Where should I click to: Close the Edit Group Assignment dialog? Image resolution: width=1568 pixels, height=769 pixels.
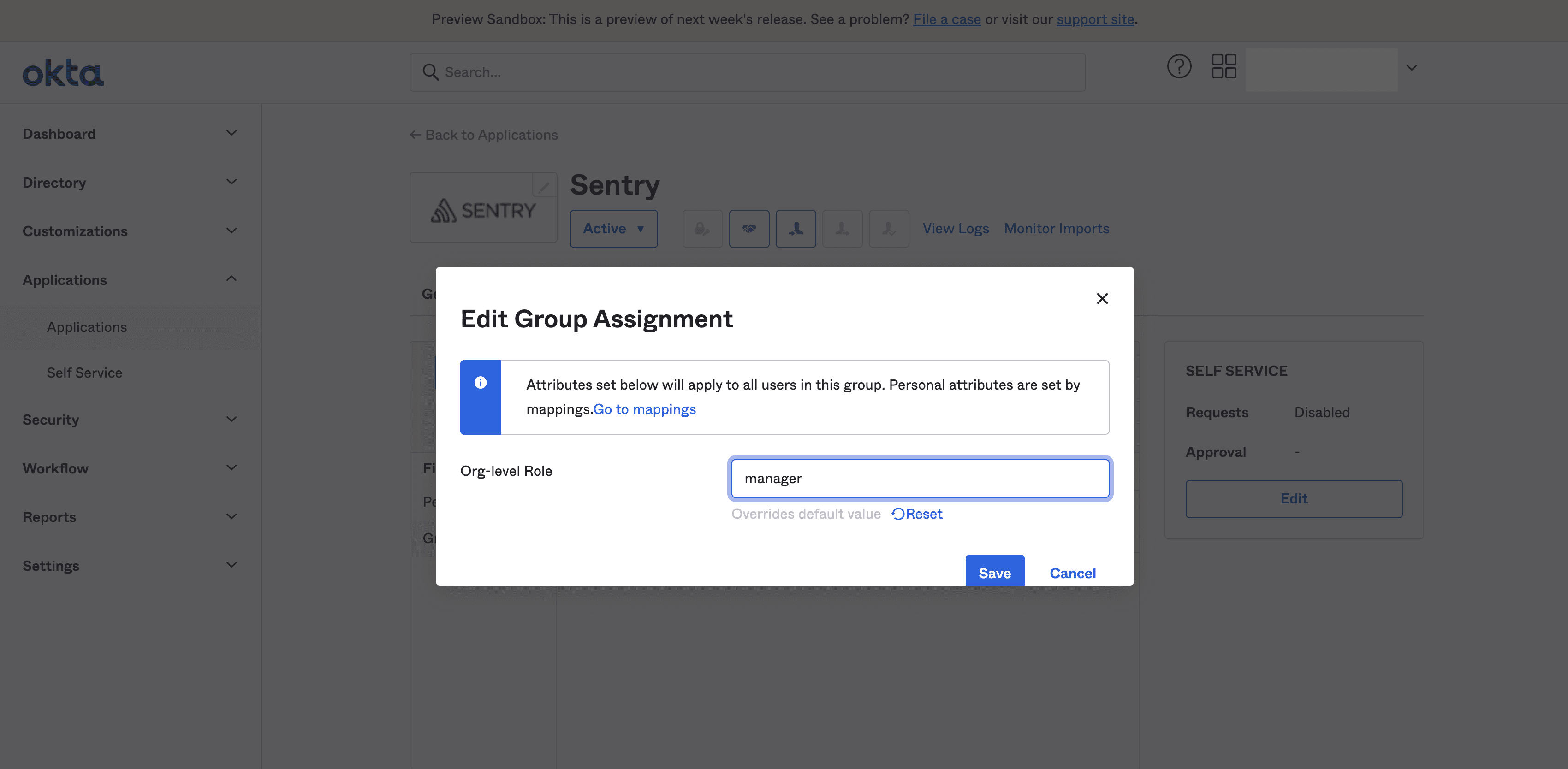coord(1102,298)
